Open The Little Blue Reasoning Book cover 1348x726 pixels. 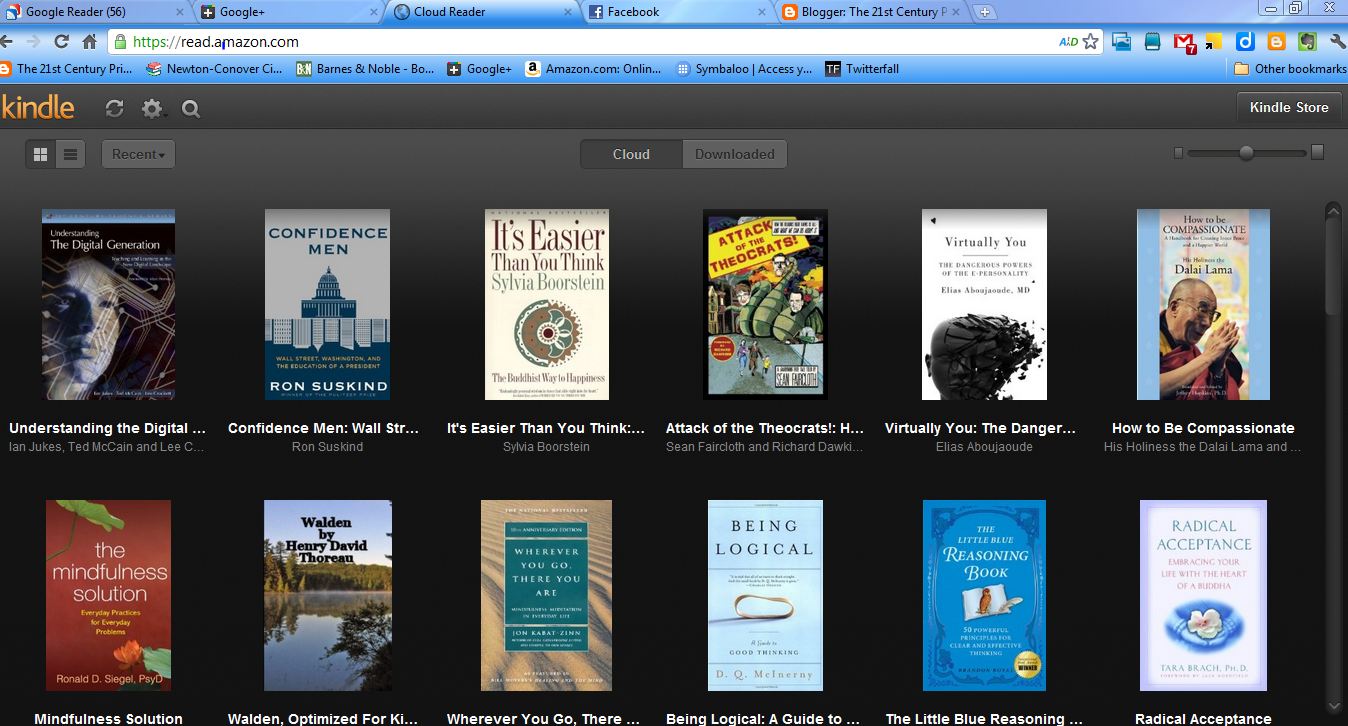pos(984,595)
